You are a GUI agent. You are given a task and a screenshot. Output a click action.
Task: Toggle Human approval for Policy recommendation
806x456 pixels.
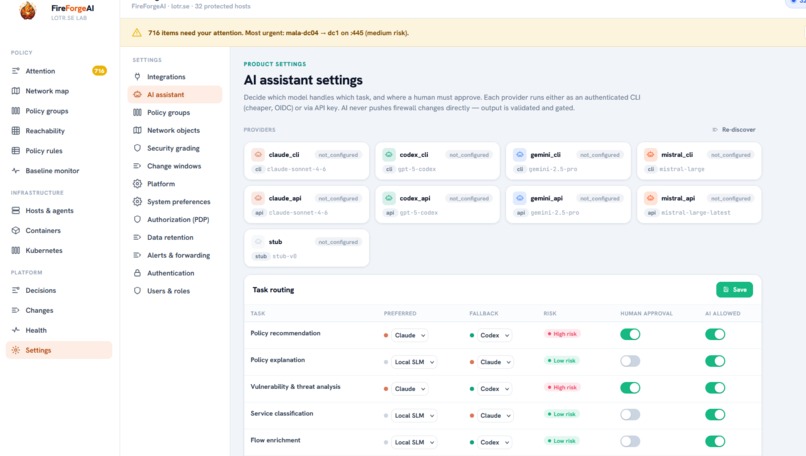click(630, 335)
